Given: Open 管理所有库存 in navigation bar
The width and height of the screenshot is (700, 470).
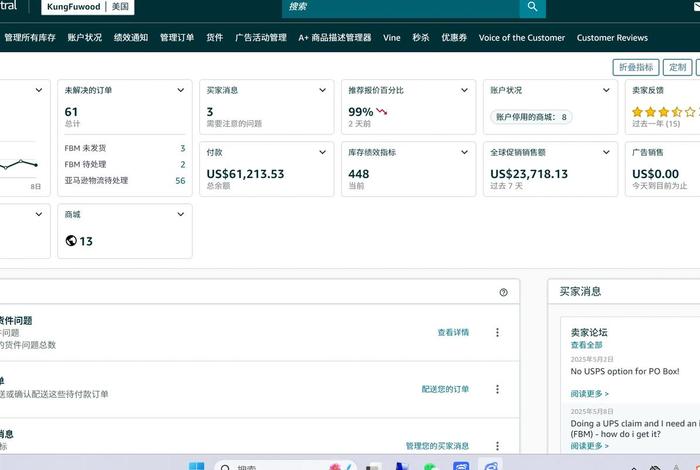Looking at the screenshot, I should pos(30,37).
